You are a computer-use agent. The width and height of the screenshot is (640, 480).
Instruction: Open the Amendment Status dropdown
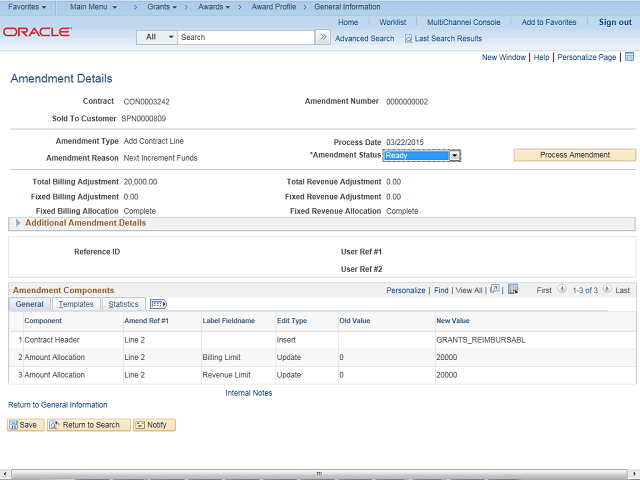point(454,155)
